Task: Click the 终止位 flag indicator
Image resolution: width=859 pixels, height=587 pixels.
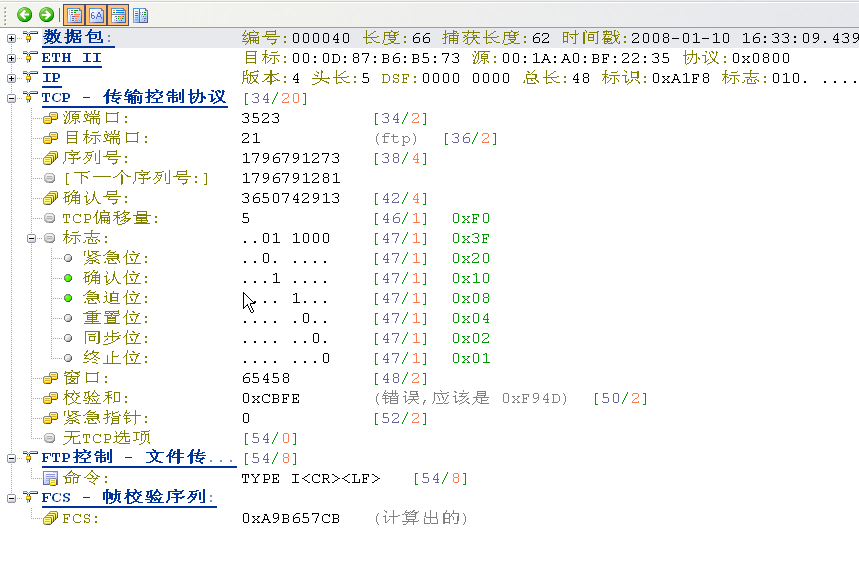Action: [x=68, y=358]
